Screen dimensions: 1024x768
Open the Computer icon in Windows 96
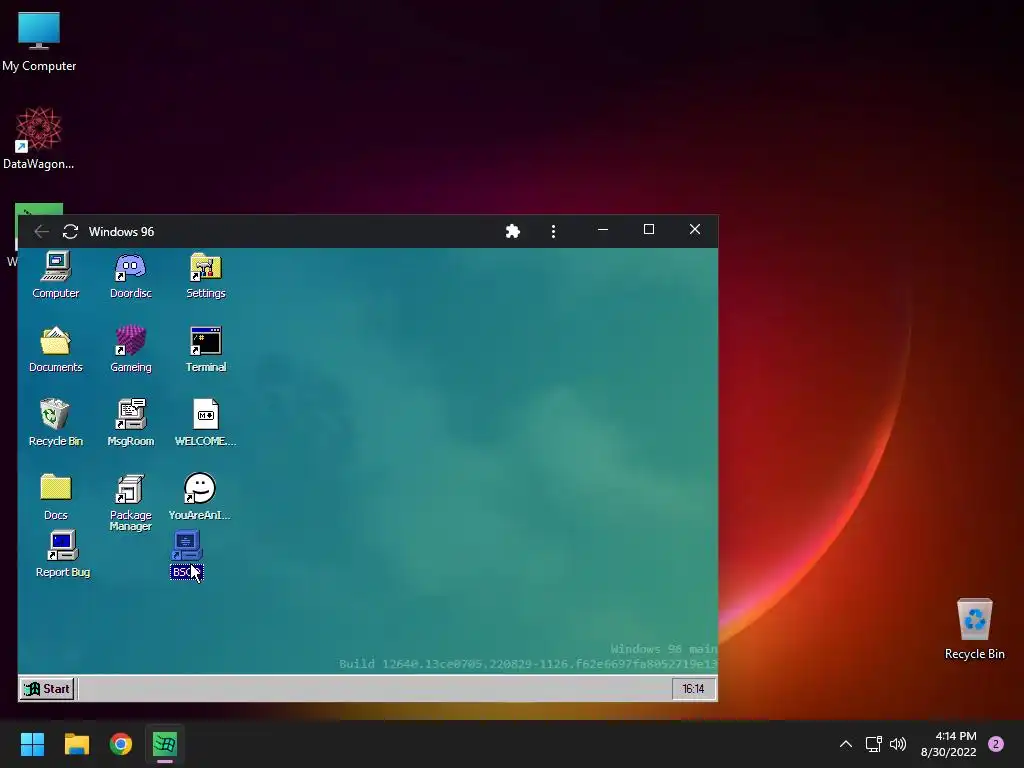click(56, 276)
